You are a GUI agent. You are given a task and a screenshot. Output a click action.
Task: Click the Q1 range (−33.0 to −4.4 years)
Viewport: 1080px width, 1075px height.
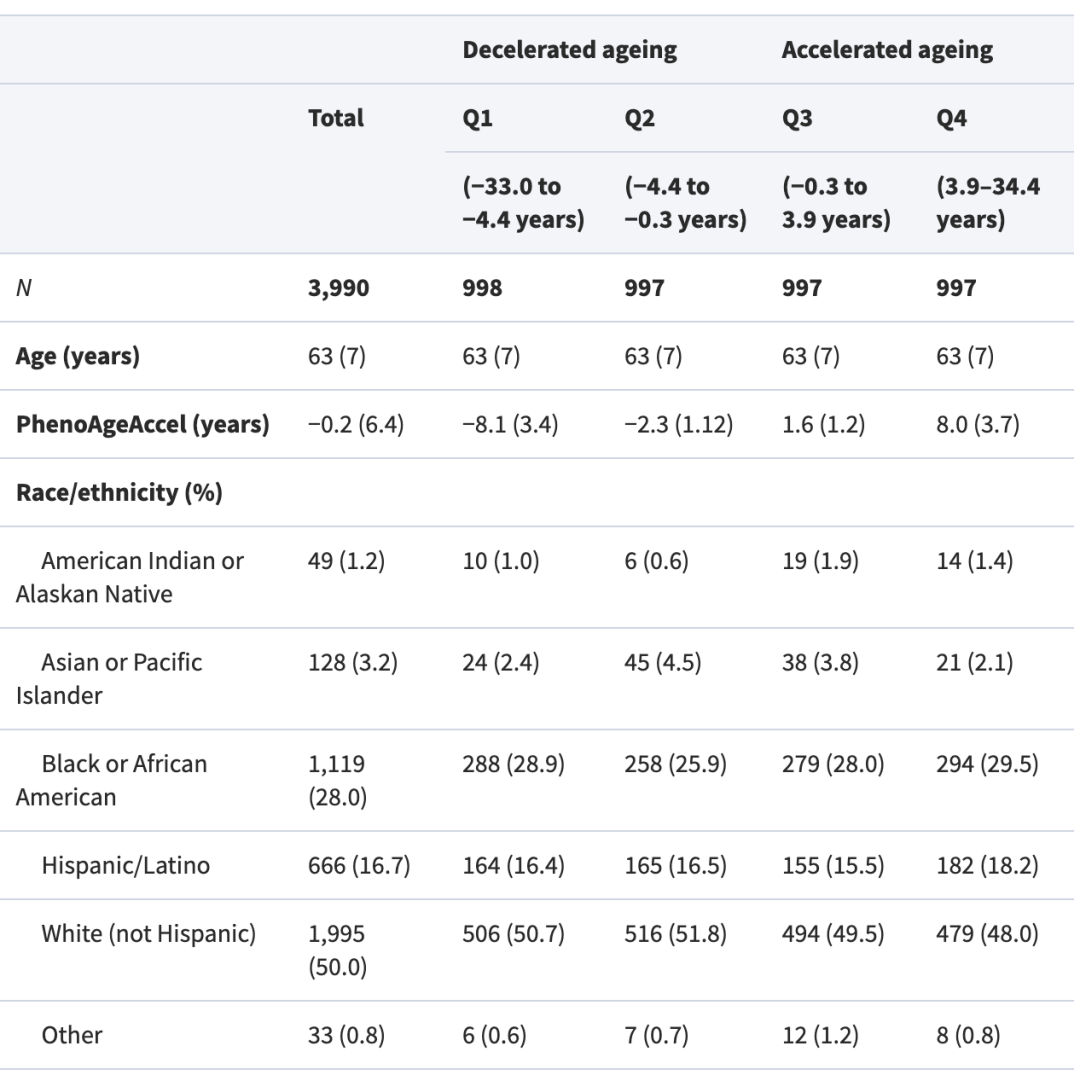point(523,202)
